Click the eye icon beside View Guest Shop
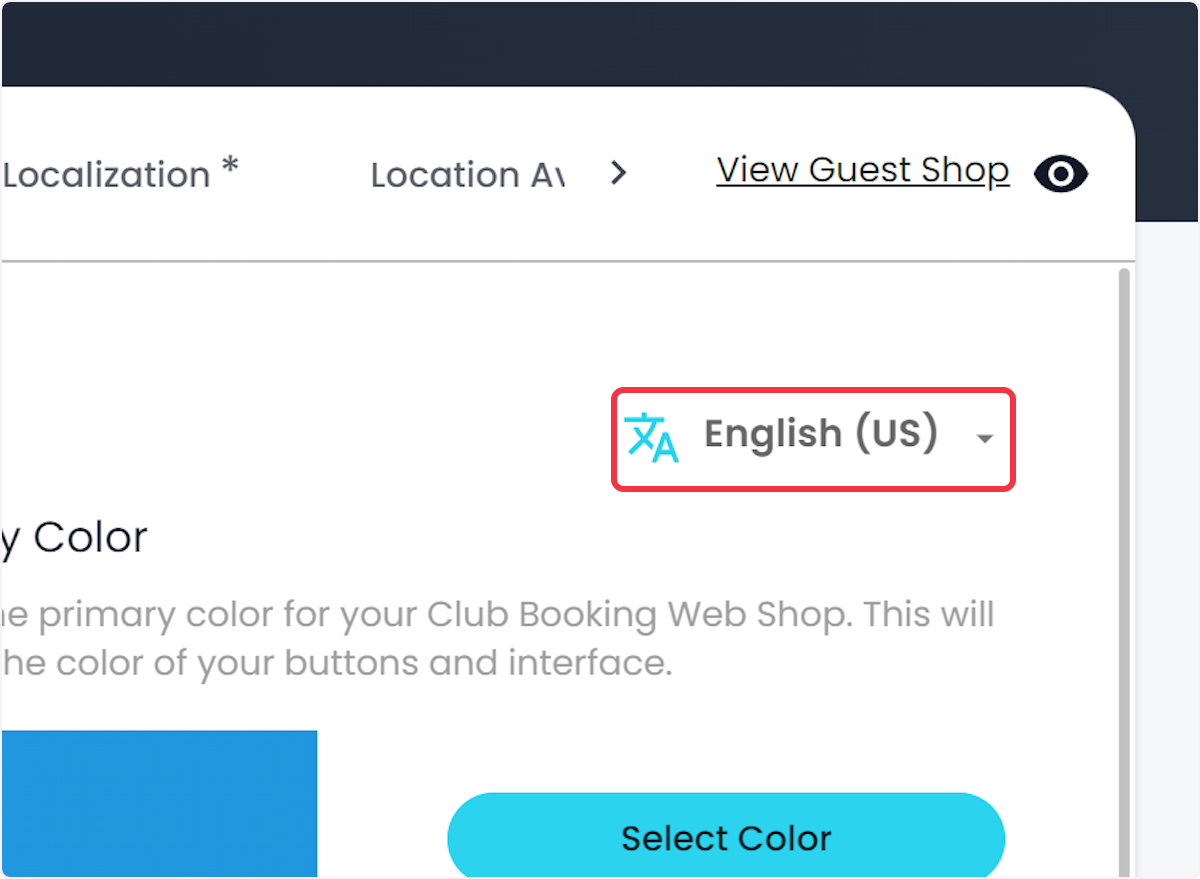 pos(1061,174)
